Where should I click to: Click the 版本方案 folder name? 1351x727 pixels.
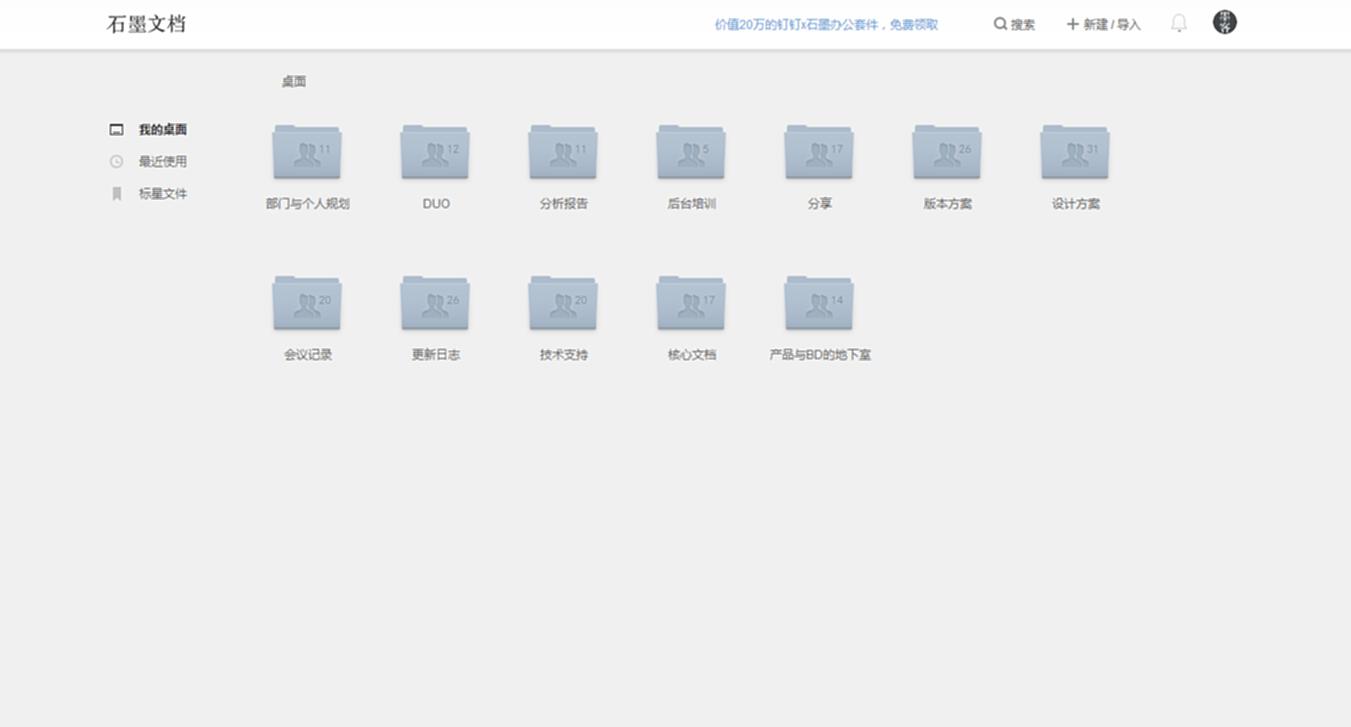click(947, 204)
